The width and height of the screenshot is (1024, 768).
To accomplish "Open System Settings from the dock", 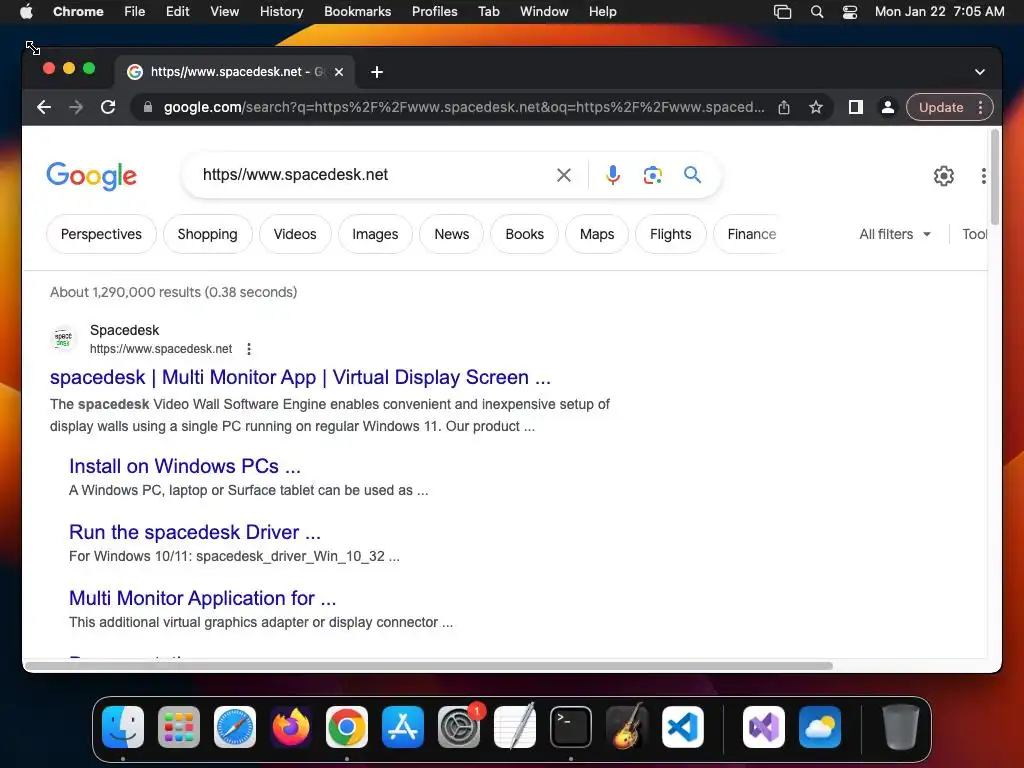I will [x=459, y=727].
